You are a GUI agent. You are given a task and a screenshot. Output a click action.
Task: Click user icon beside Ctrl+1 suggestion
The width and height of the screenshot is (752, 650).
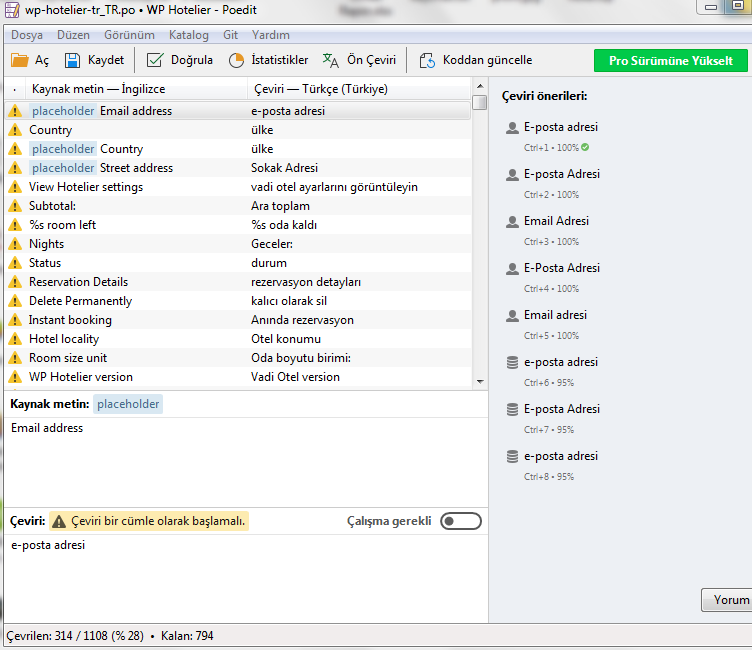click(x=512, y=128)
